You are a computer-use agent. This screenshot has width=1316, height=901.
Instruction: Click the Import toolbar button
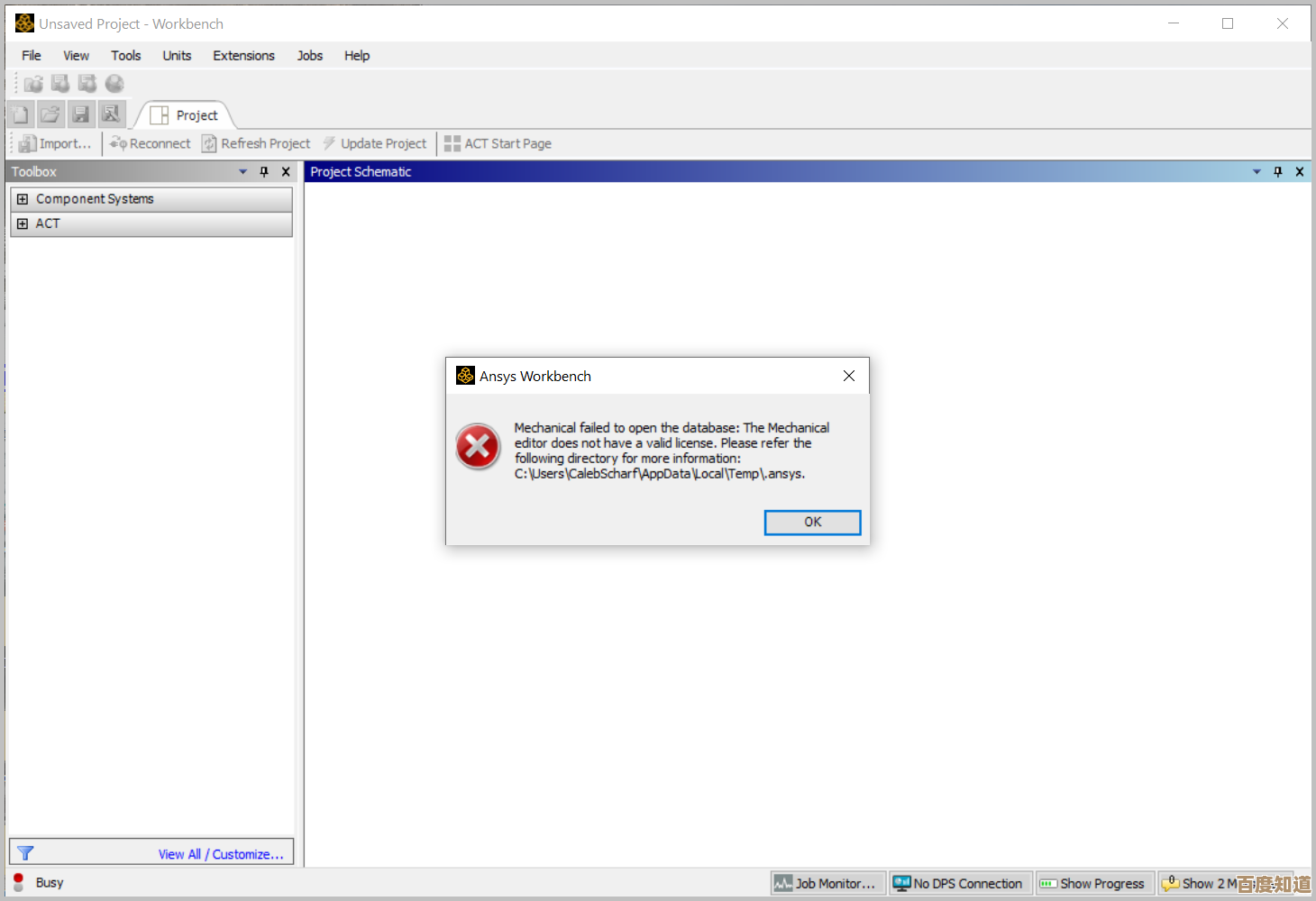(x=56, y=143)
